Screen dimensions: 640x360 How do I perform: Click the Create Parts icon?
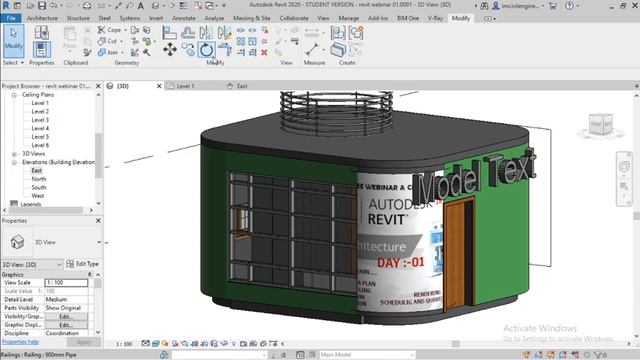(338, 50)
